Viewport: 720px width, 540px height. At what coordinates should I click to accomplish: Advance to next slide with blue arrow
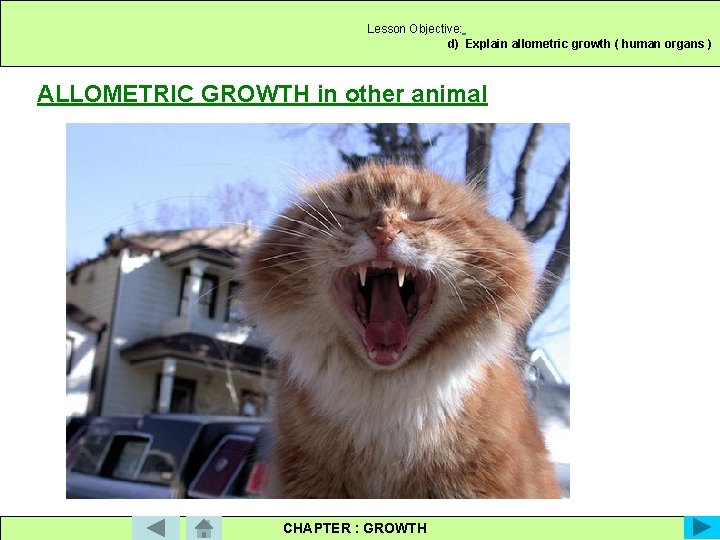[702, 528]
